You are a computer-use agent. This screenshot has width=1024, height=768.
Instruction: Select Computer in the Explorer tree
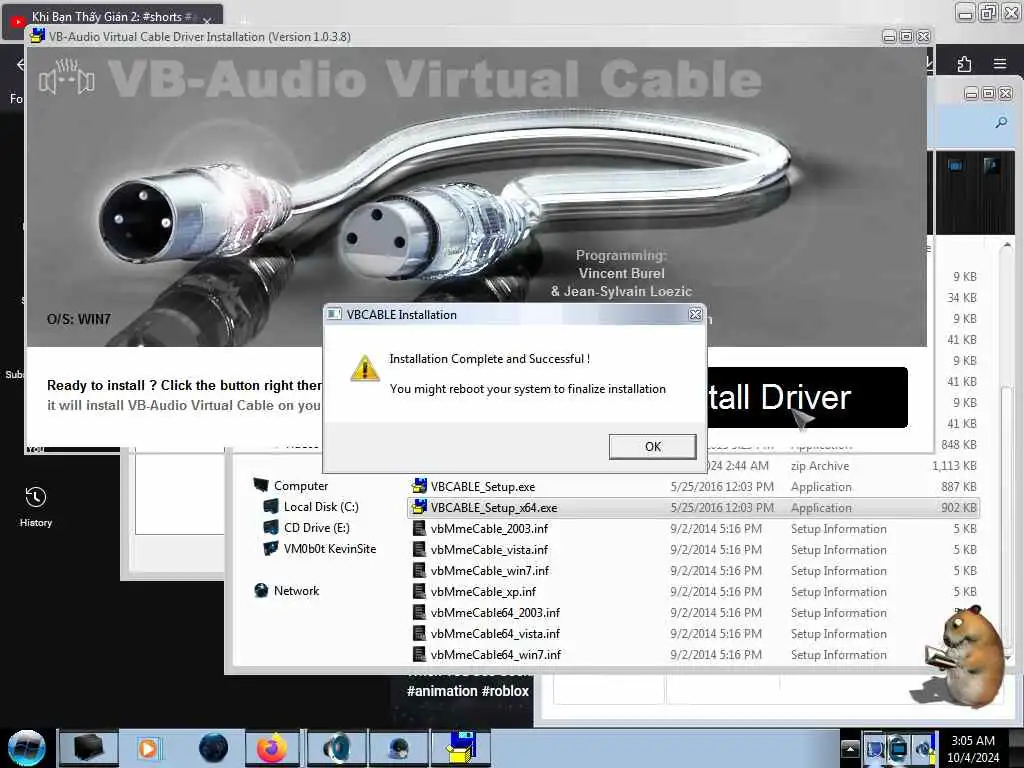point(300,486)
